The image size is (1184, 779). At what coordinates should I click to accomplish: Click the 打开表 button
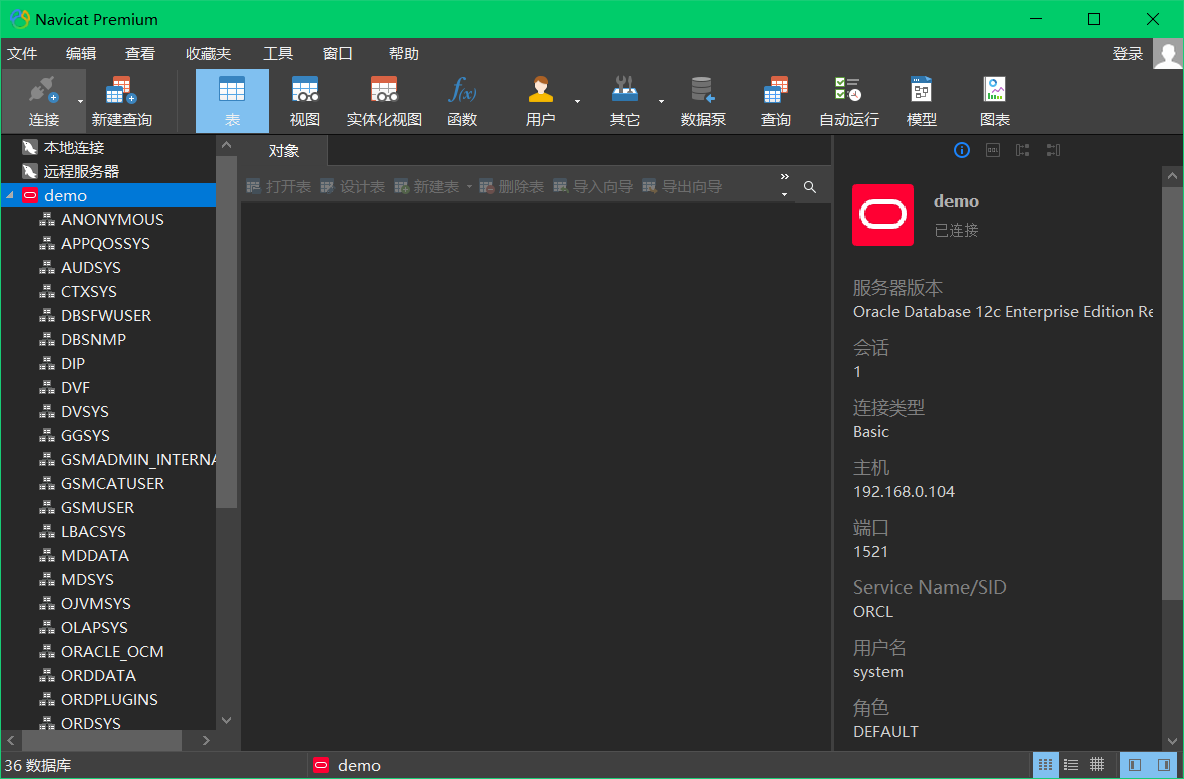(x=279, y=186)
